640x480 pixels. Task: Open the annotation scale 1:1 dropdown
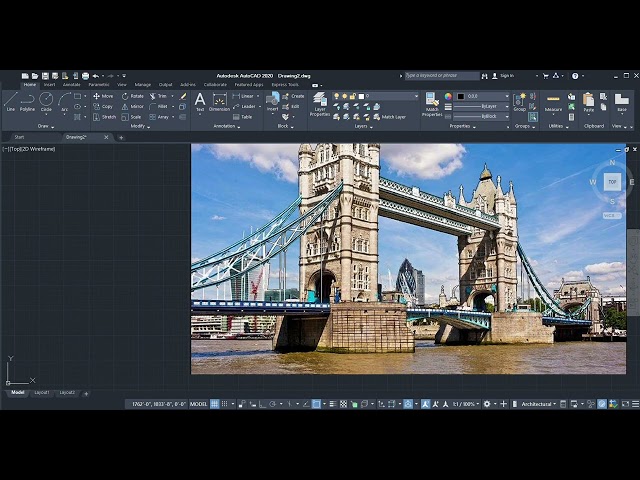point(465,404)
